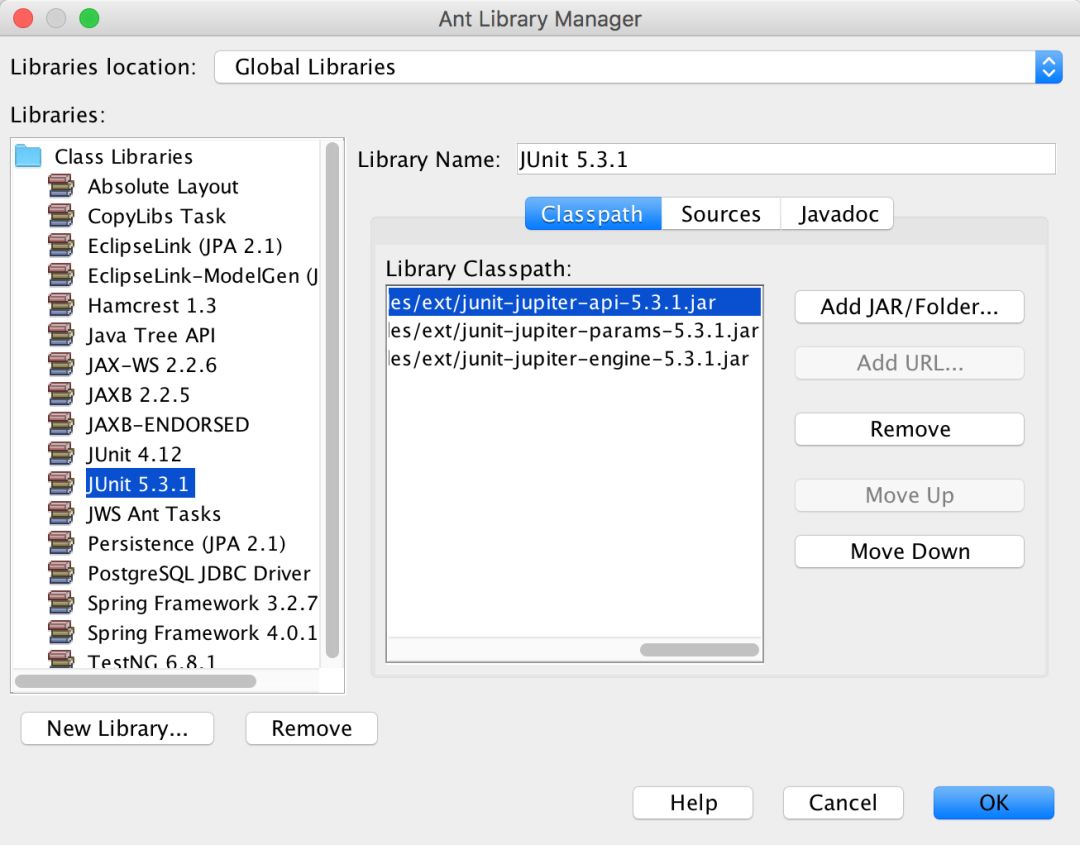Screen dimensions: 1080x845
Task: Click the libraries list horizontal scrollbar
Action: 136,681
